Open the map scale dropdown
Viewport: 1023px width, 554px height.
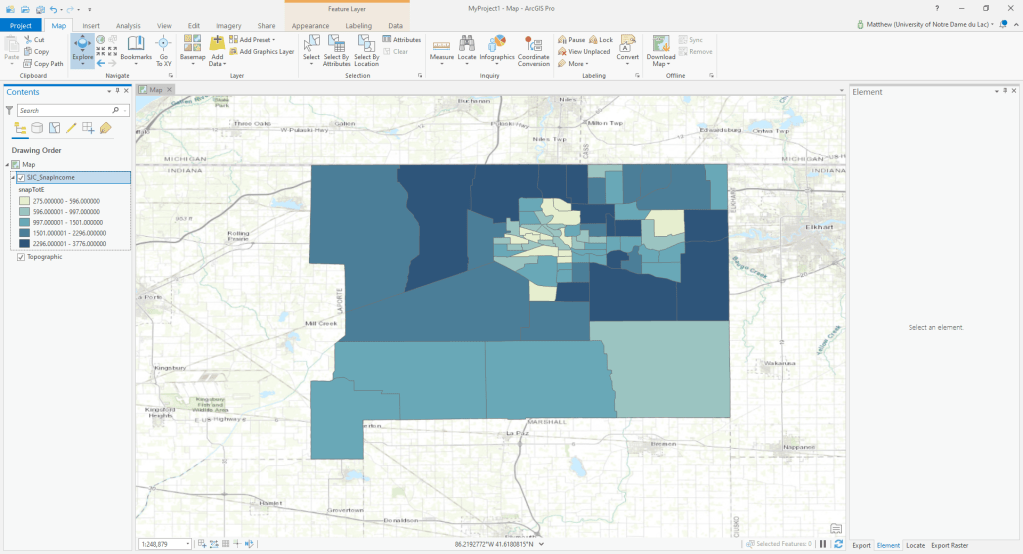(x=187, y=544)
